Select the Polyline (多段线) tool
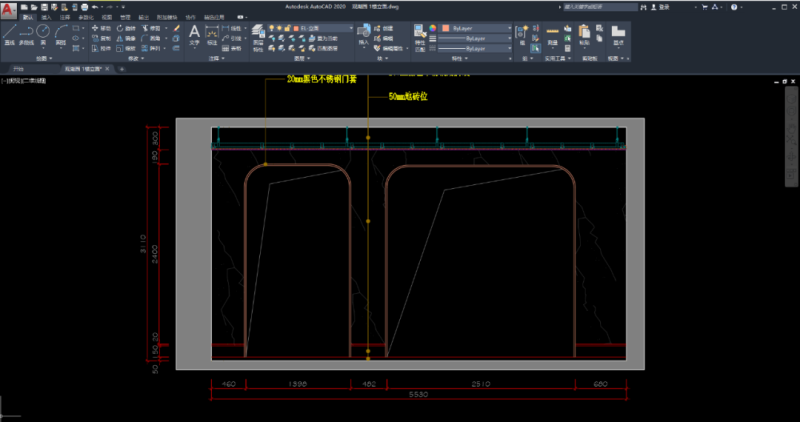 [27, 35]
